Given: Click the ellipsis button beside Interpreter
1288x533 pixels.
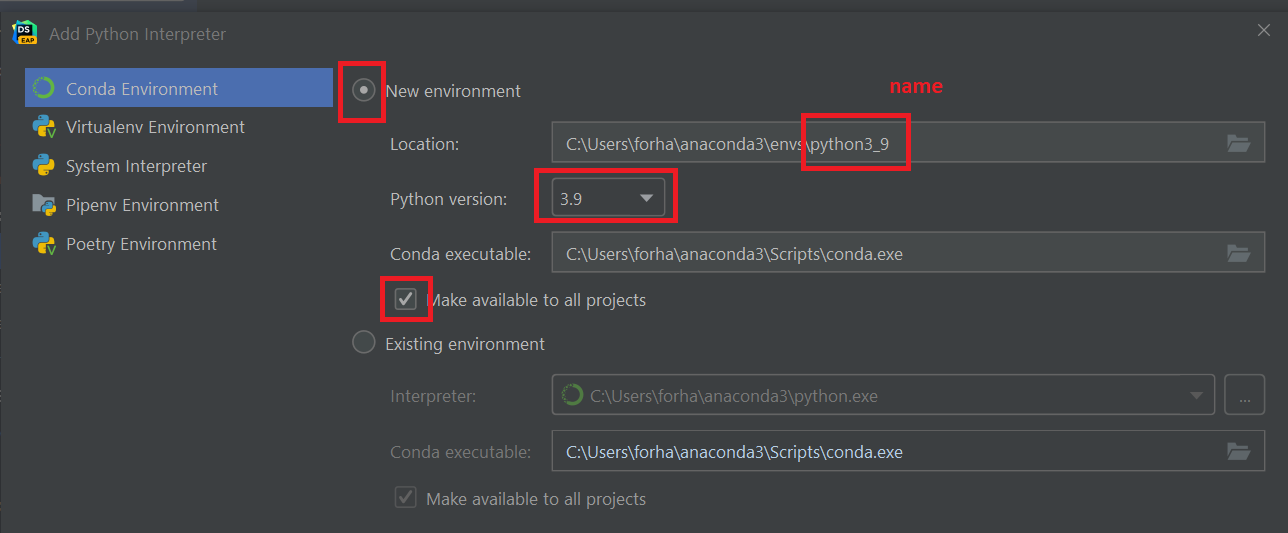Looking at the screenshot, I should 1244,396.
